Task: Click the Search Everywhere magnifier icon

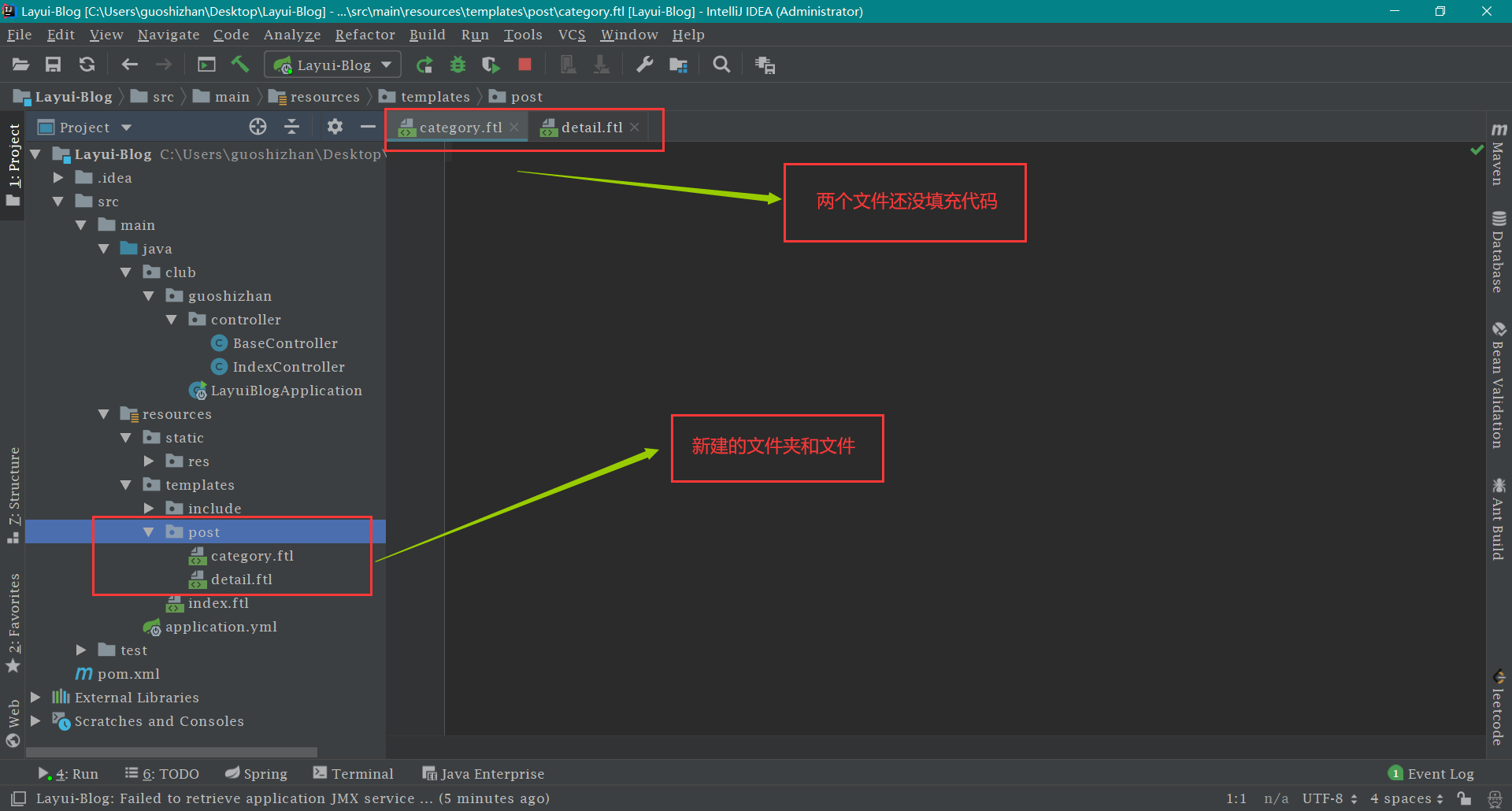Action: pyautogui.click(x=721, y=65)
